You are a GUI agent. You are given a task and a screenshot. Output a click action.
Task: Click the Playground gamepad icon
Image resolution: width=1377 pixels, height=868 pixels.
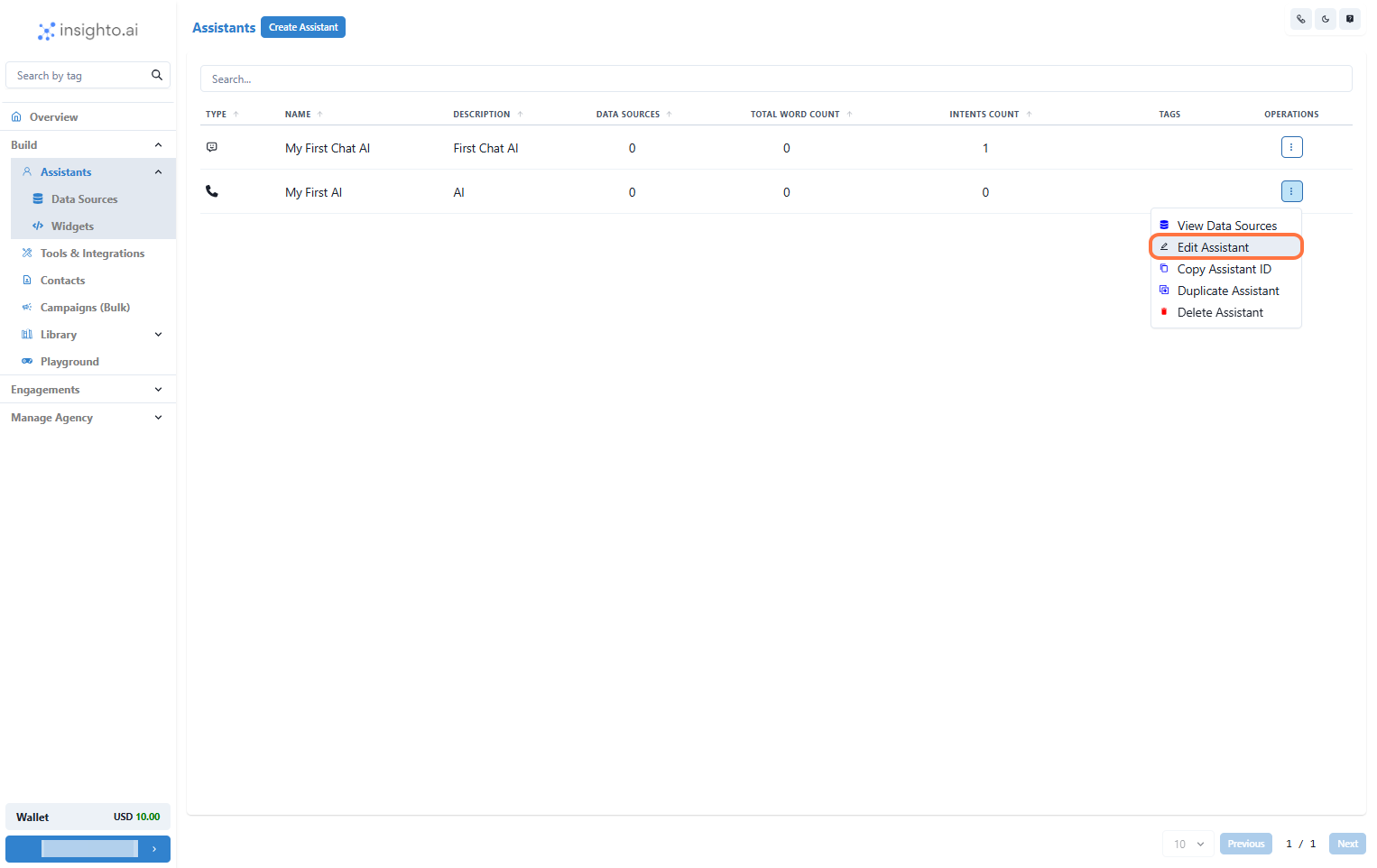(x=27, y=361)
